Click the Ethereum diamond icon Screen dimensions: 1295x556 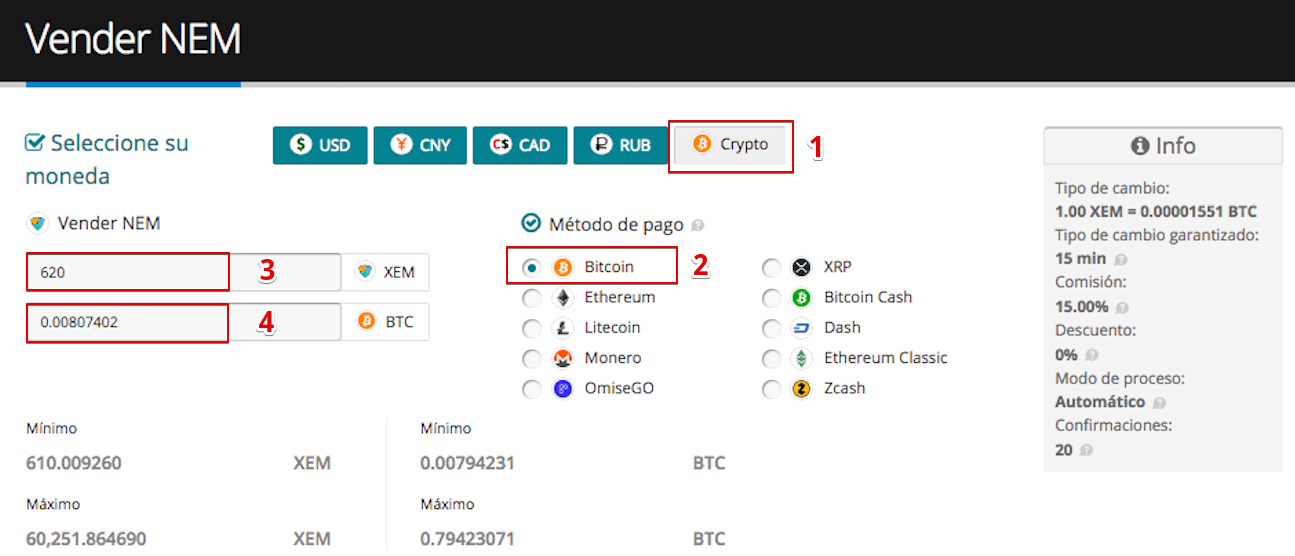click(563, 298)
